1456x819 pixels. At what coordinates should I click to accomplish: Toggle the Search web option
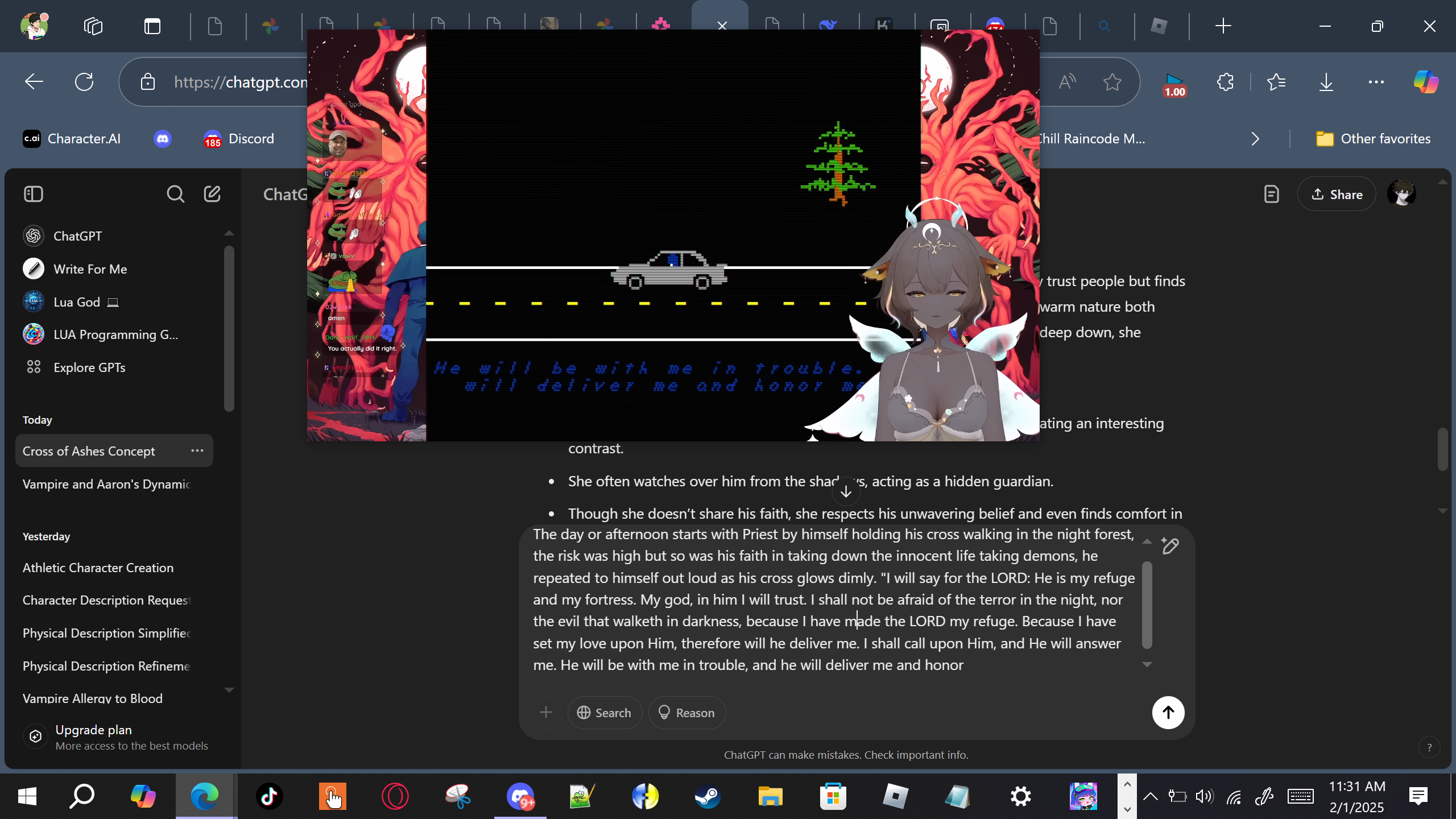click(604, 713)
